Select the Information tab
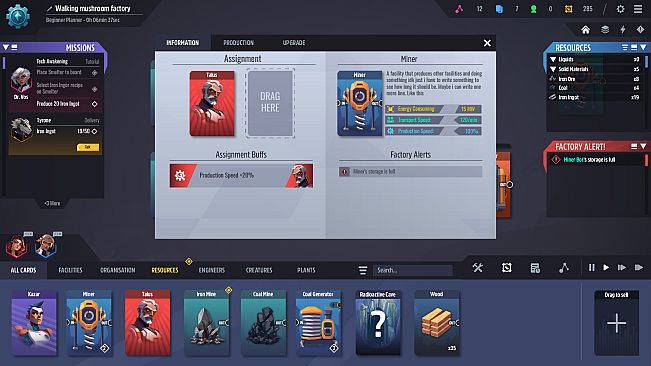This screenshot has width=651, height=366. tap(183, 43)
